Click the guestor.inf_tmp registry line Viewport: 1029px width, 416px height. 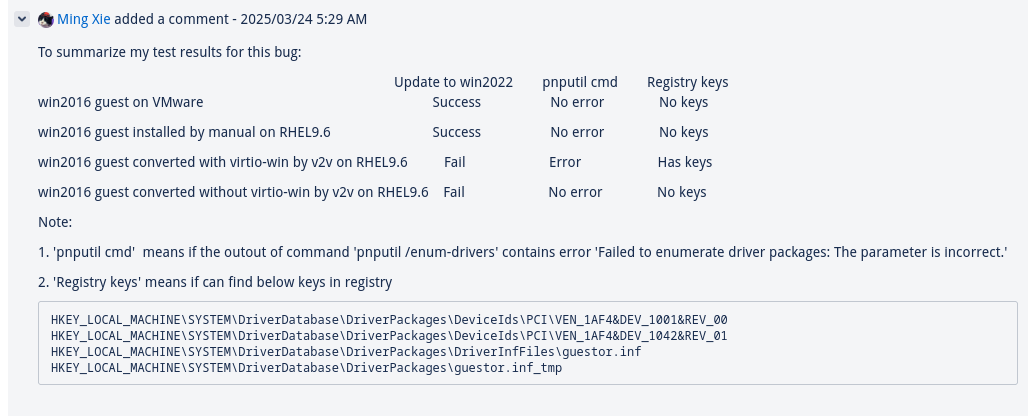306,368
